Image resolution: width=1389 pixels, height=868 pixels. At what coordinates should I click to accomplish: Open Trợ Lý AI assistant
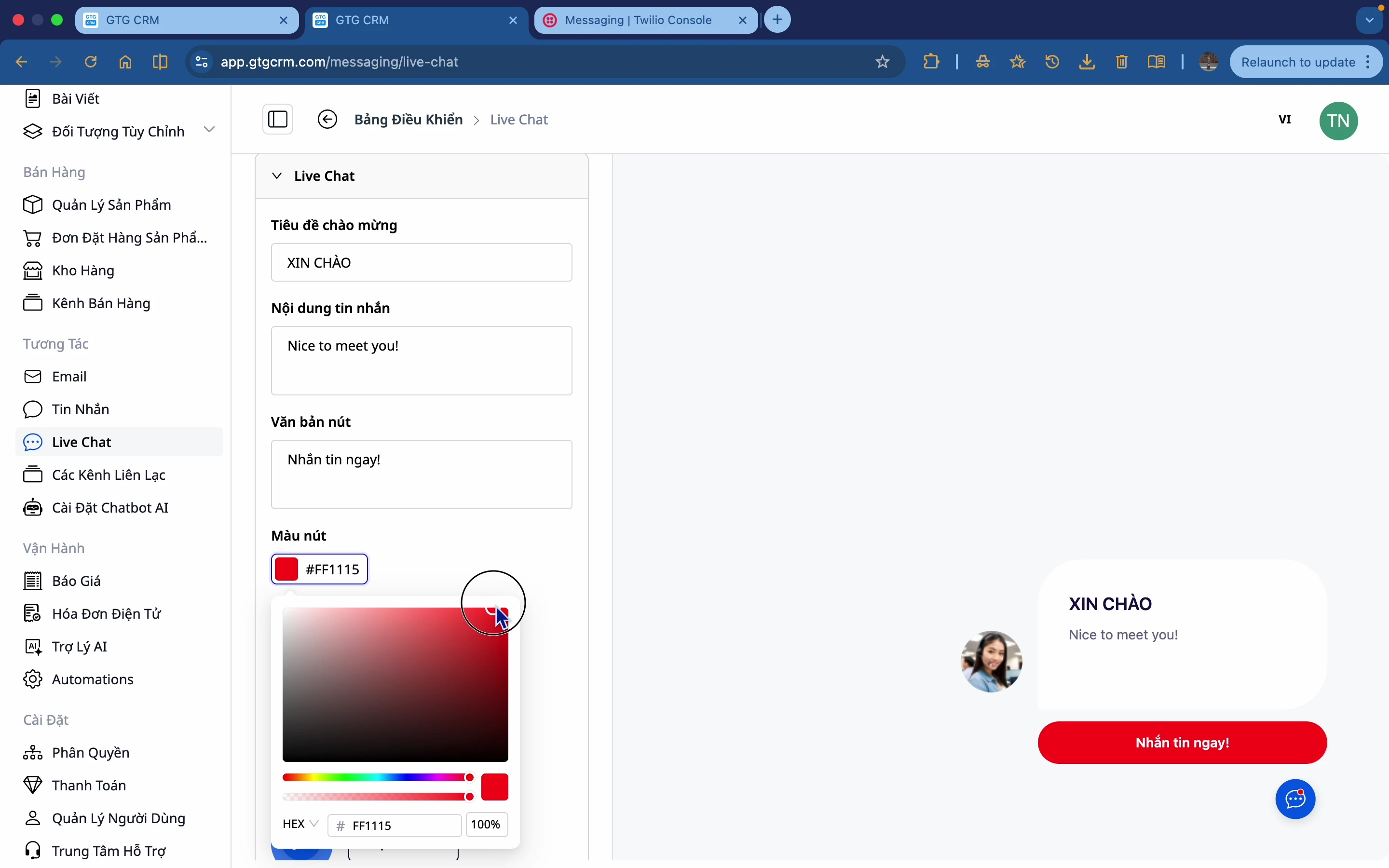point(80,646)
